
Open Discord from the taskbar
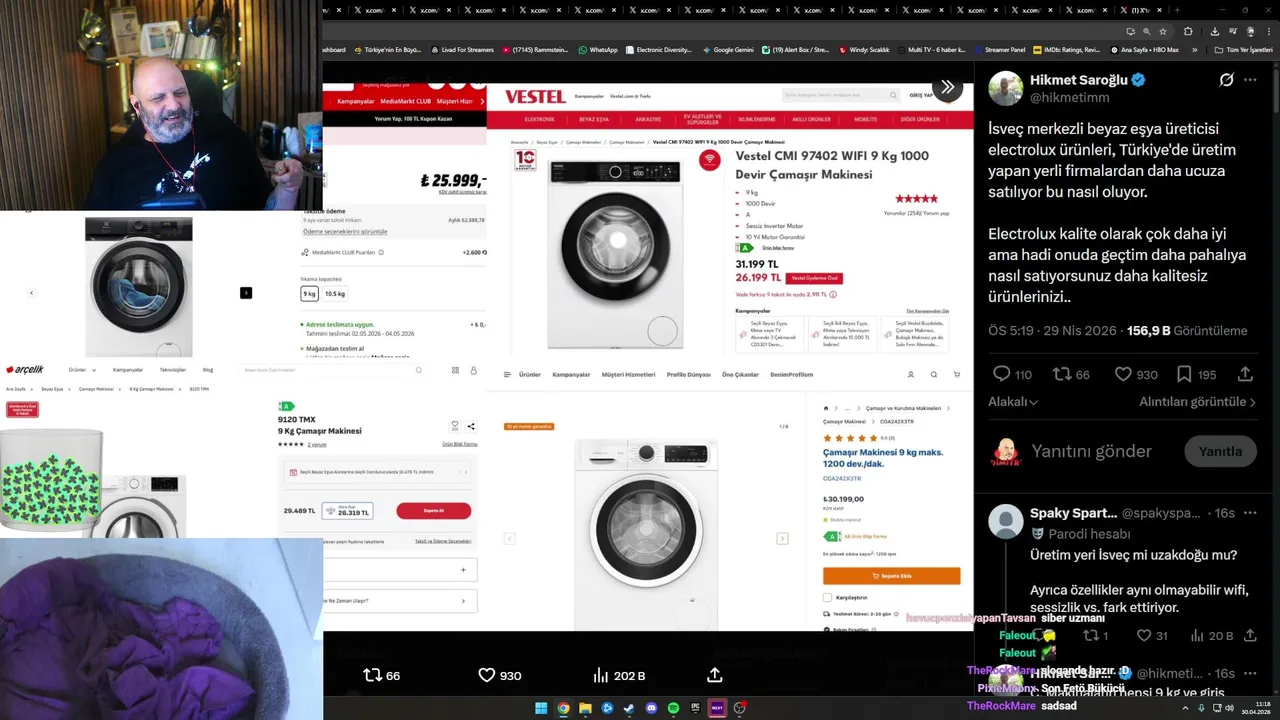[x=651, y=708]
